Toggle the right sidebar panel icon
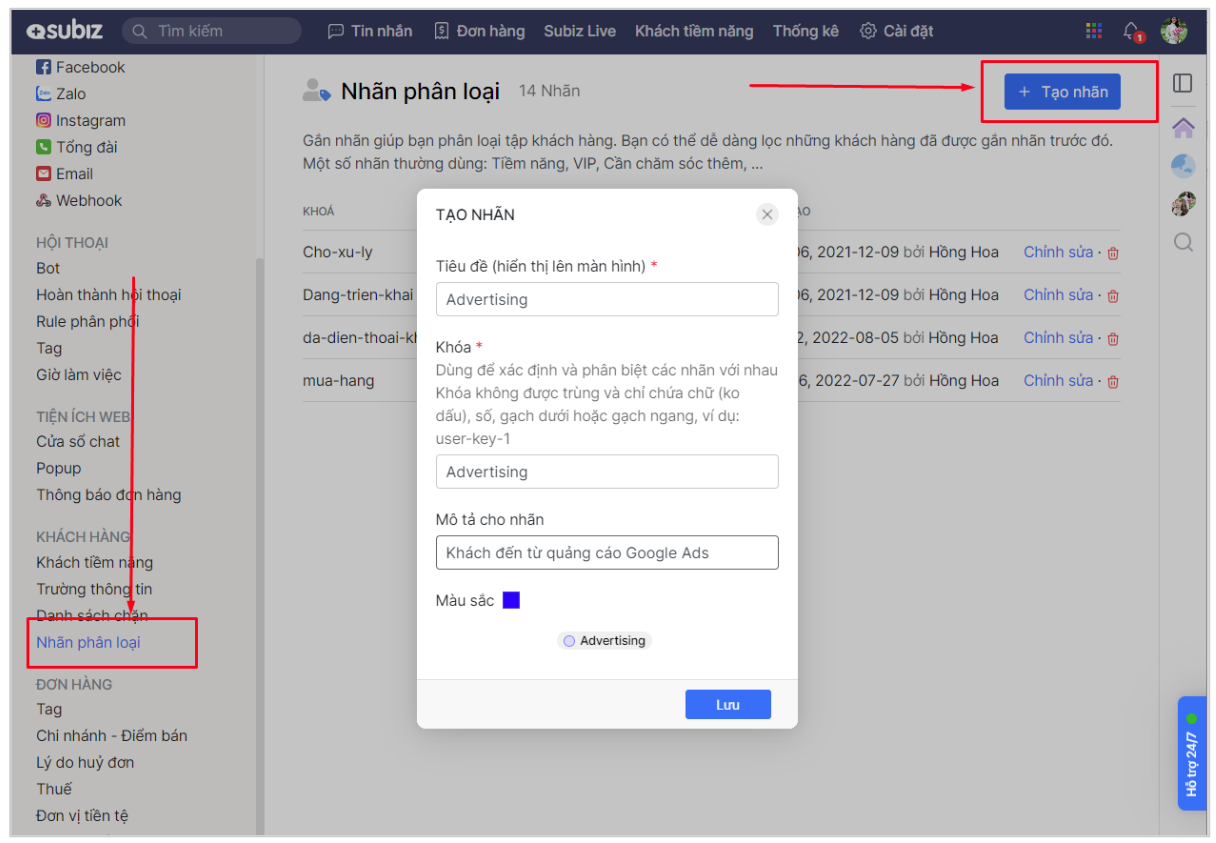Image resolution: width=1216 pixels, height=843 pixels. pos(1183,84)
